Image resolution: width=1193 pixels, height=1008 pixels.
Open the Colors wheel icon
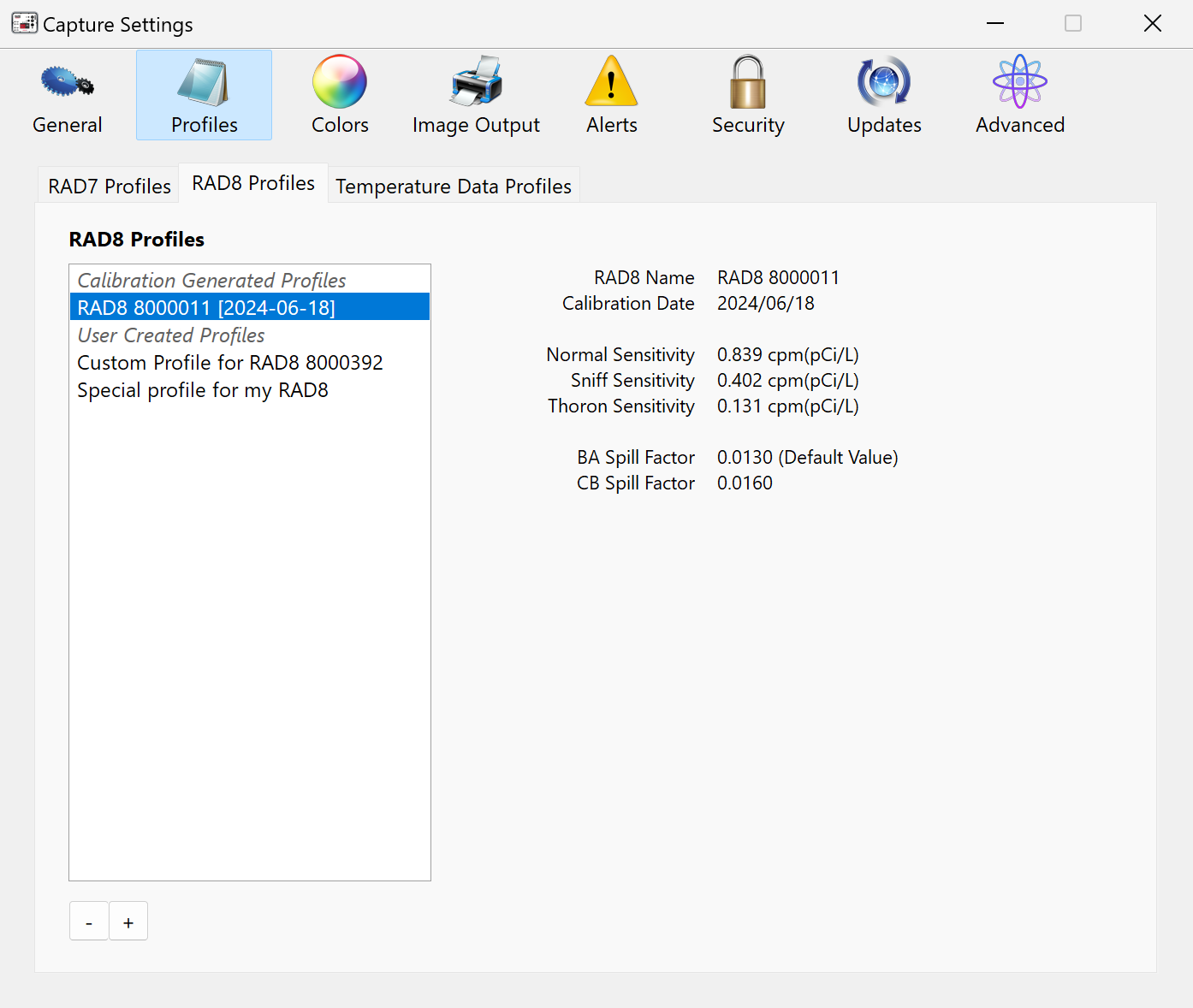(x=340, y=83)
